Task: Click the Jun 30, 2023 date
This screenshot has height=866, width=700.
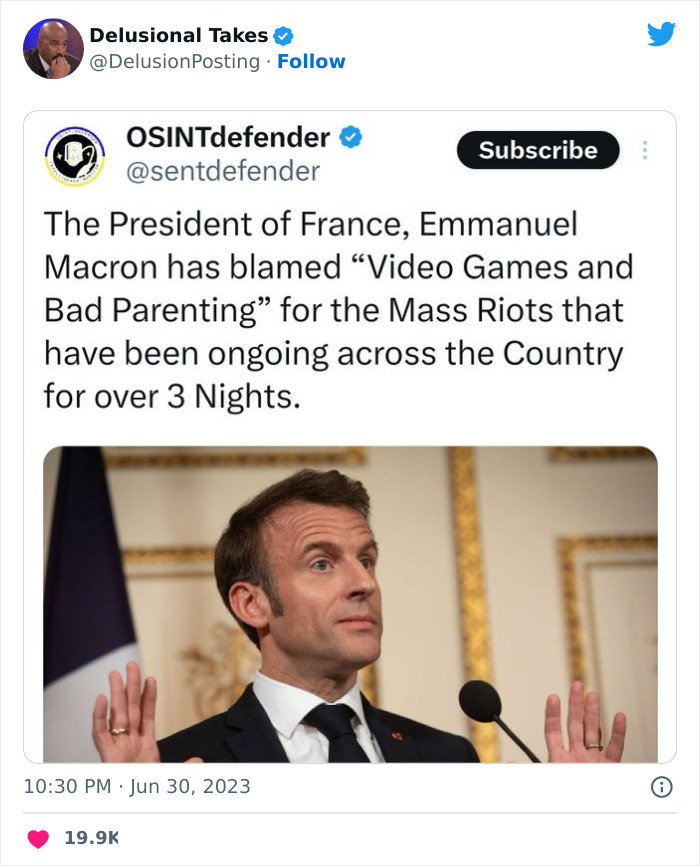Action: click(190, 787)
